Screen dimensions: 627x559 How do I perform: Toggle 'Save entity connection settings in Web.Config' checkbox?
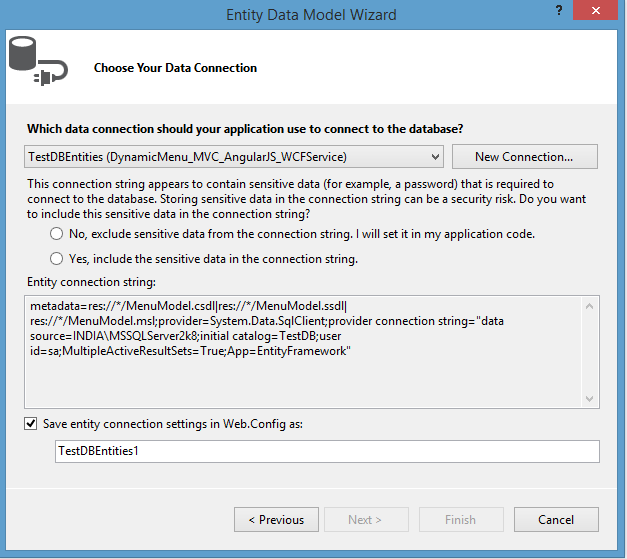point(31,424)
